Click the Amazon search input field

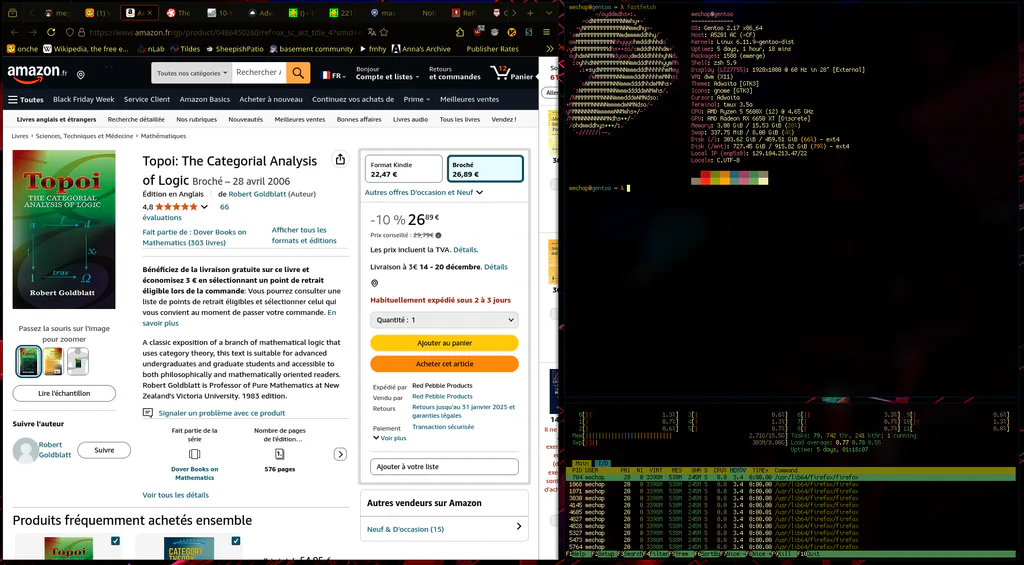pyautogui.click(x=259, y=73)
